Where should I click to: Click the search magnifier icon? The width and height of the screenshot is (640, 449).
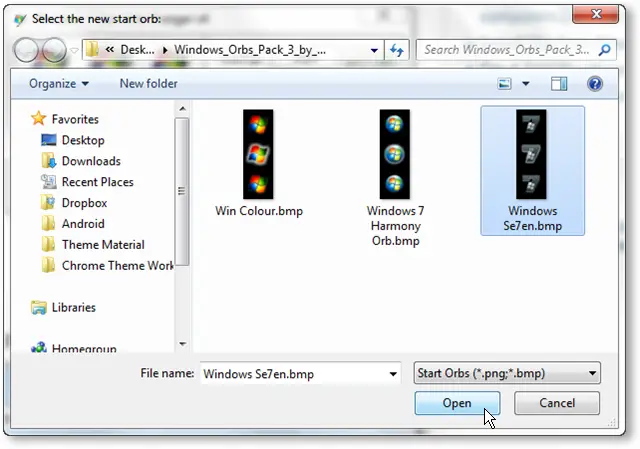pos(604,50)
